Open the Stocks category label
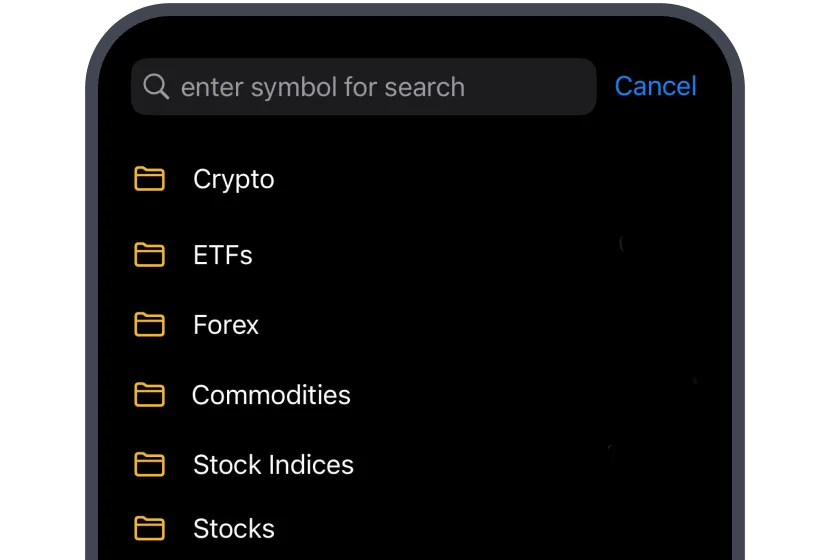 point(234,528)
